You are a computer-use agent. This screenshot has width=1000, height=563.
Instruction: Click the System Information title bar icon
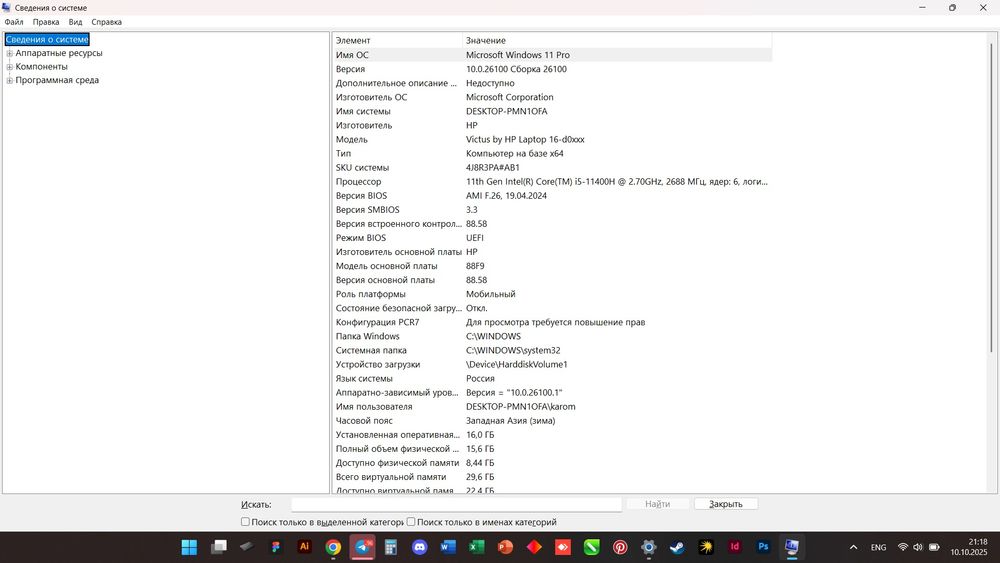tap(6, 8)
